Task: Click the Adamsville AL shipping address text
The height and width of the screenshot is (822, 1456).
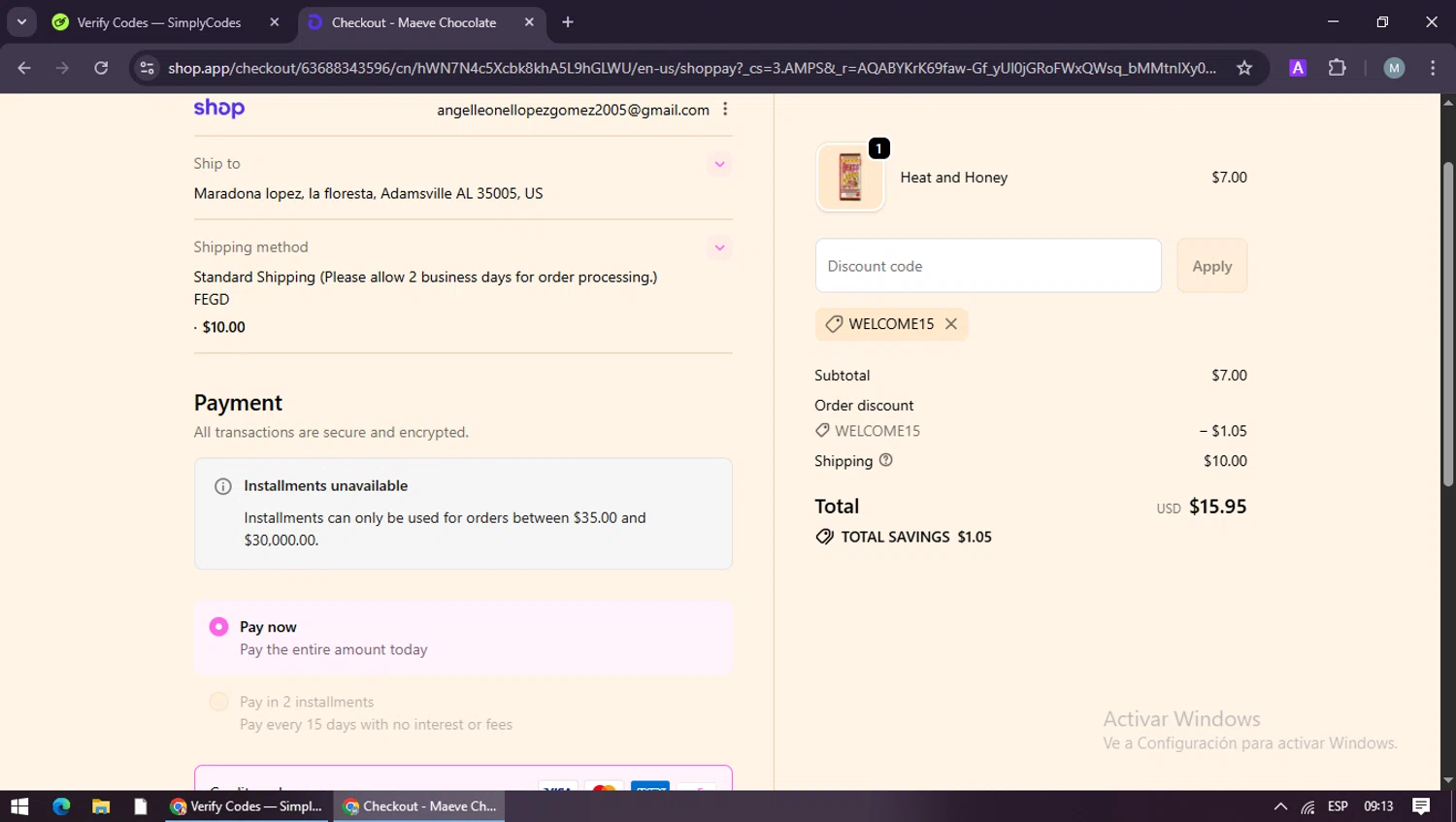Action: pos(368,193)
